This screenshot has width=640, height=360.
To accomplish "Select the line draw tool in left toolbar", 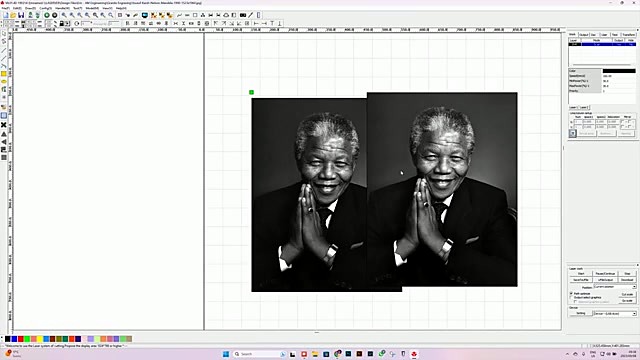I will pyautogui.click(x=4, y=50).
